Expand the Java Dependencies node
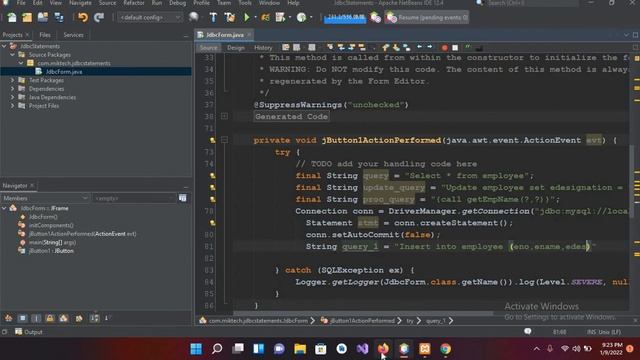 [x=13, y=98]
